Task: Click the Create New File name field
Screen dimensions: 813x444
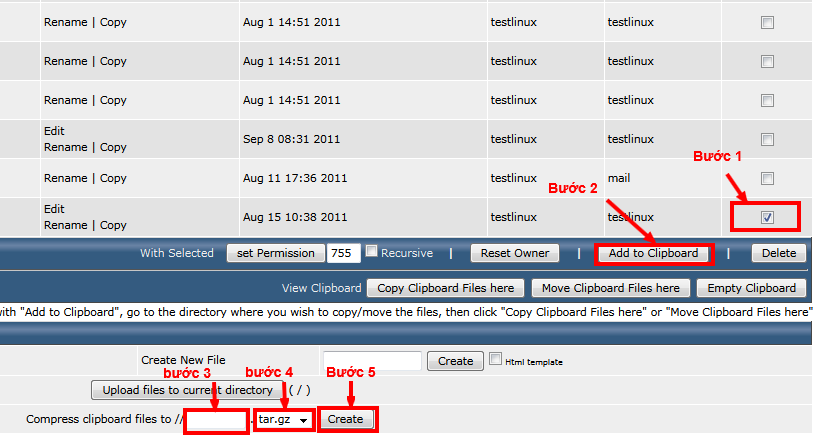Action: [371, 361]
